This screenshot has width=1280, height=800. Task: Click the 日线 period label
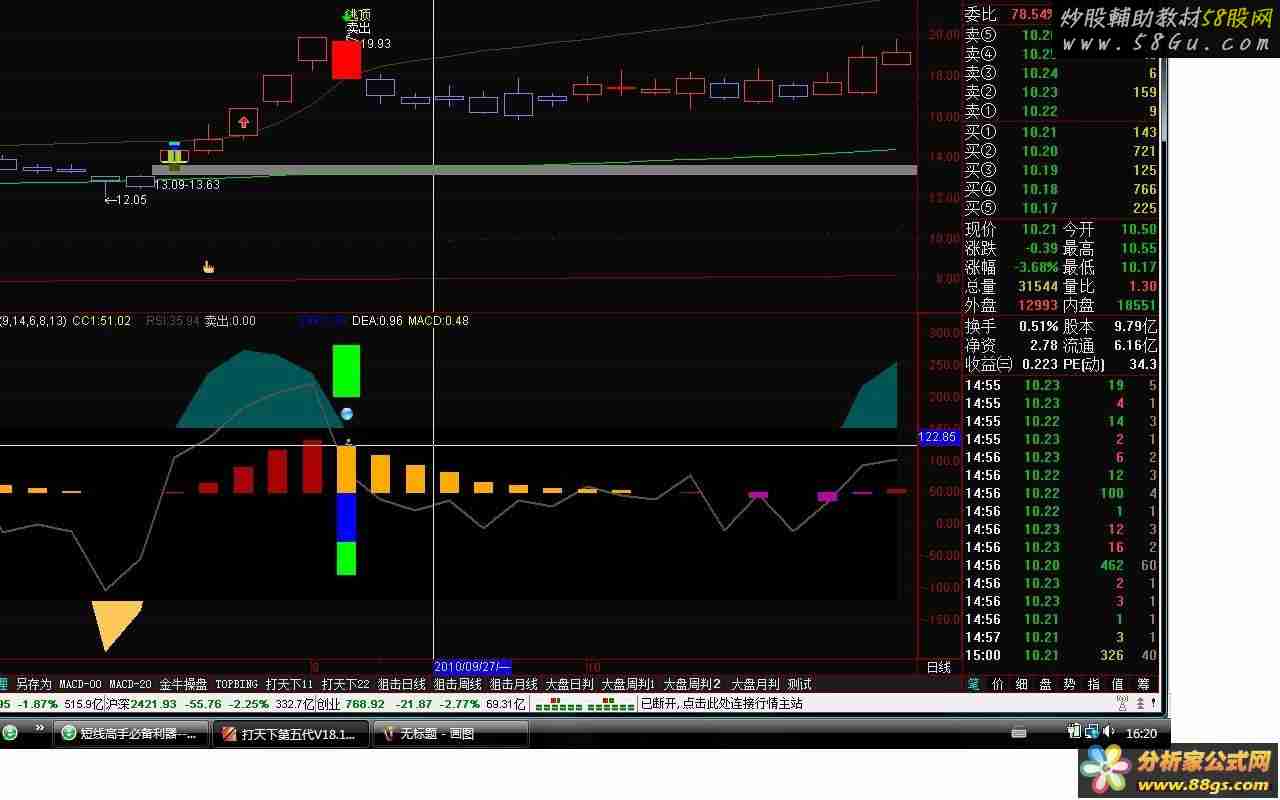939,667
